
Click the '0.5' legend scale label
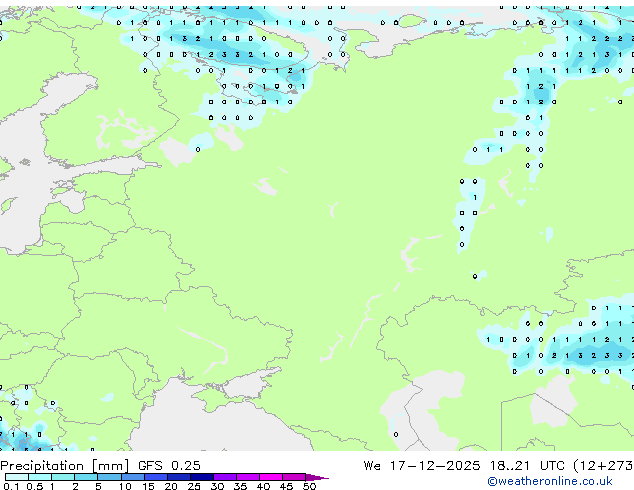click(x=35, y=486)
